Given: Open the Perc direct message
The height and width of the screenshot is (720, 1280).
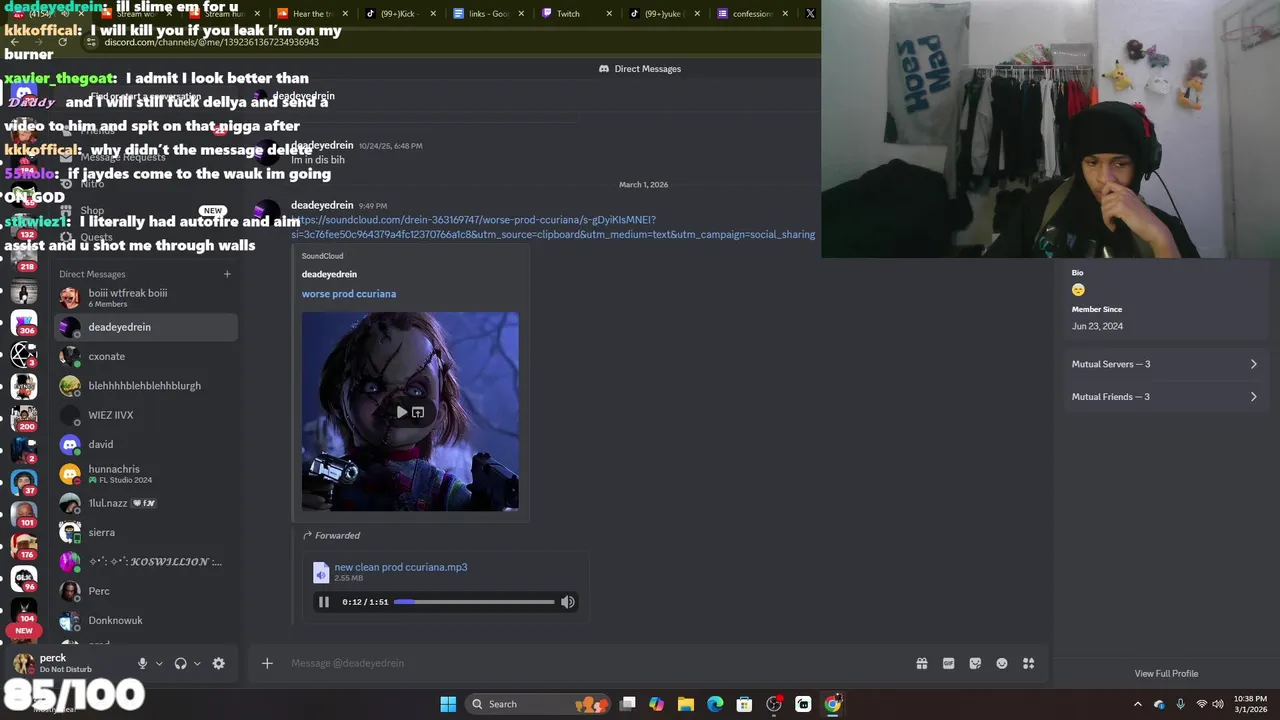Looking at the screenshot, I should (x=146, y=591).
